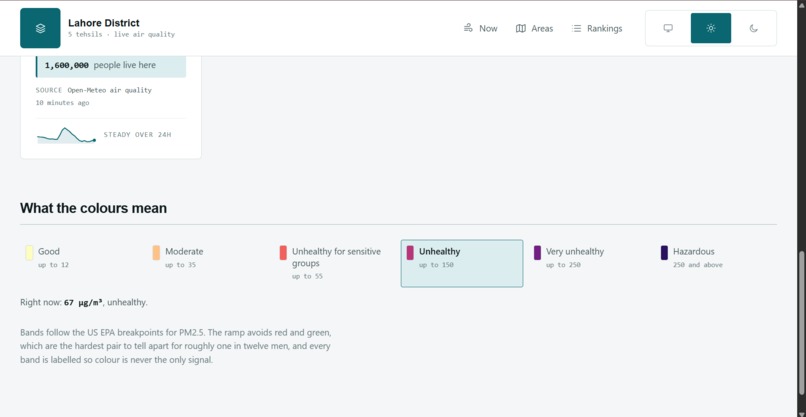Click 'Open-Meteo air quality' source text
The image size is (806, 417).
pos(109,90)
